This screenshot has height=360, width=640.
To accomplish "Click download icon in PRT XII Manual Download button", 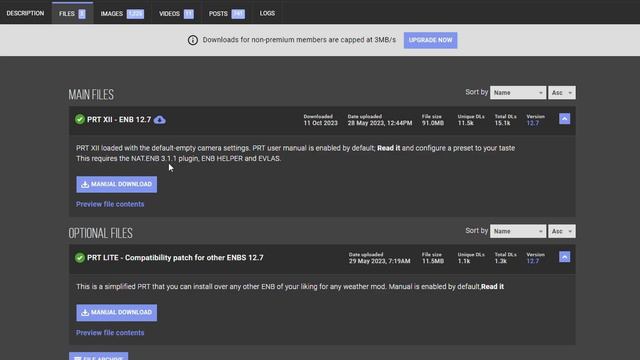I will [85, 184].
